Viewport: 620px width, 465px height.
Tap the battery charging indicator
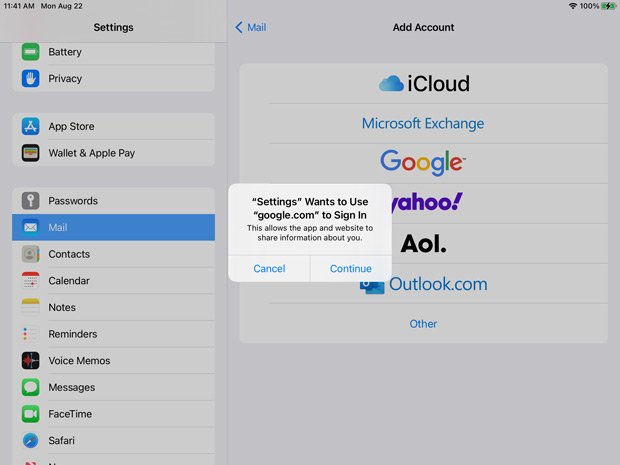pyautogui.click(x=608, y=6)
